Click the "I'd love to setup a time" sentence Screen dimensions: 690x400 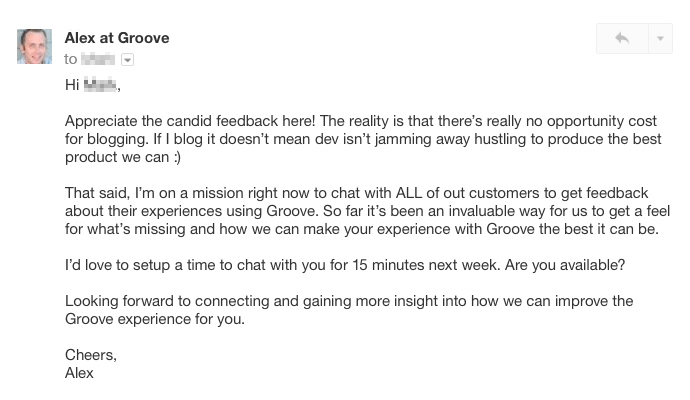(168, 265)
